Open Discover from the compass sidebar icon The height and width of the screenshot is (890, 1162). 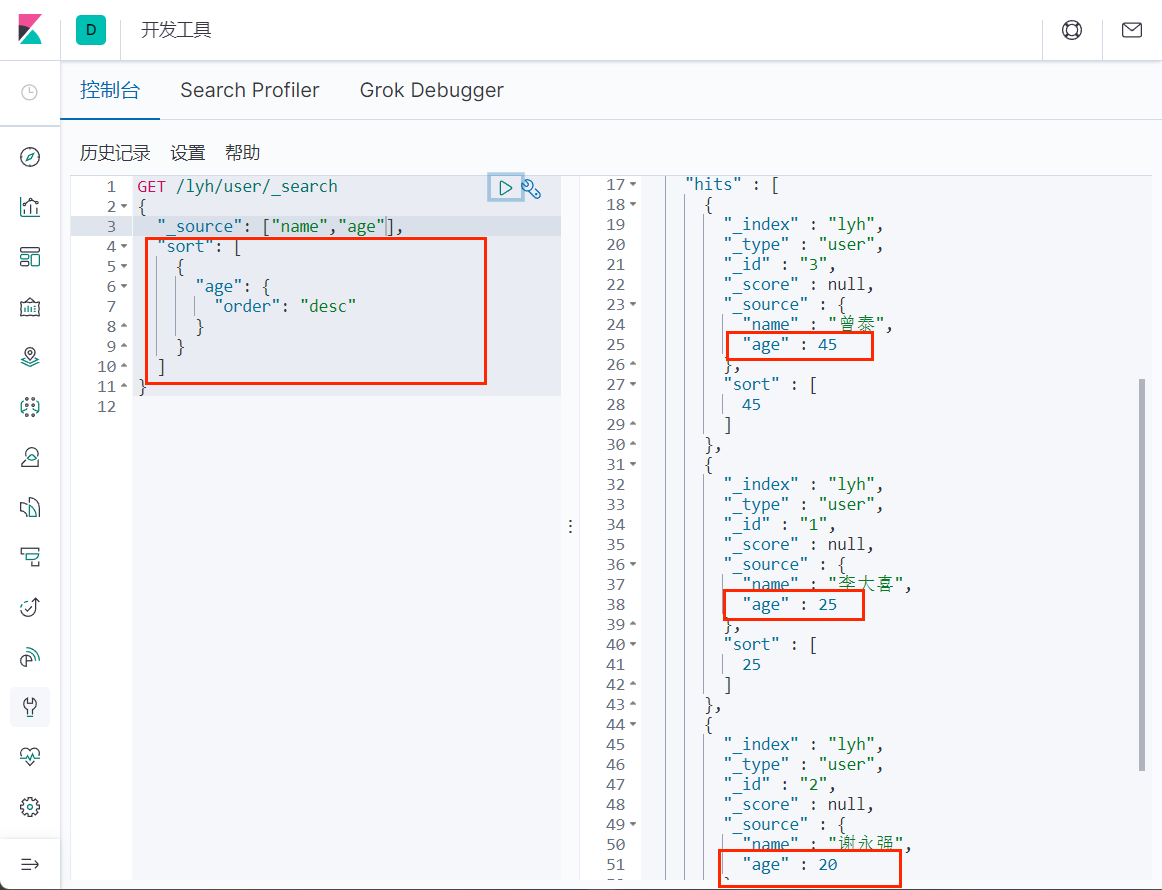(x=30, y=156)
